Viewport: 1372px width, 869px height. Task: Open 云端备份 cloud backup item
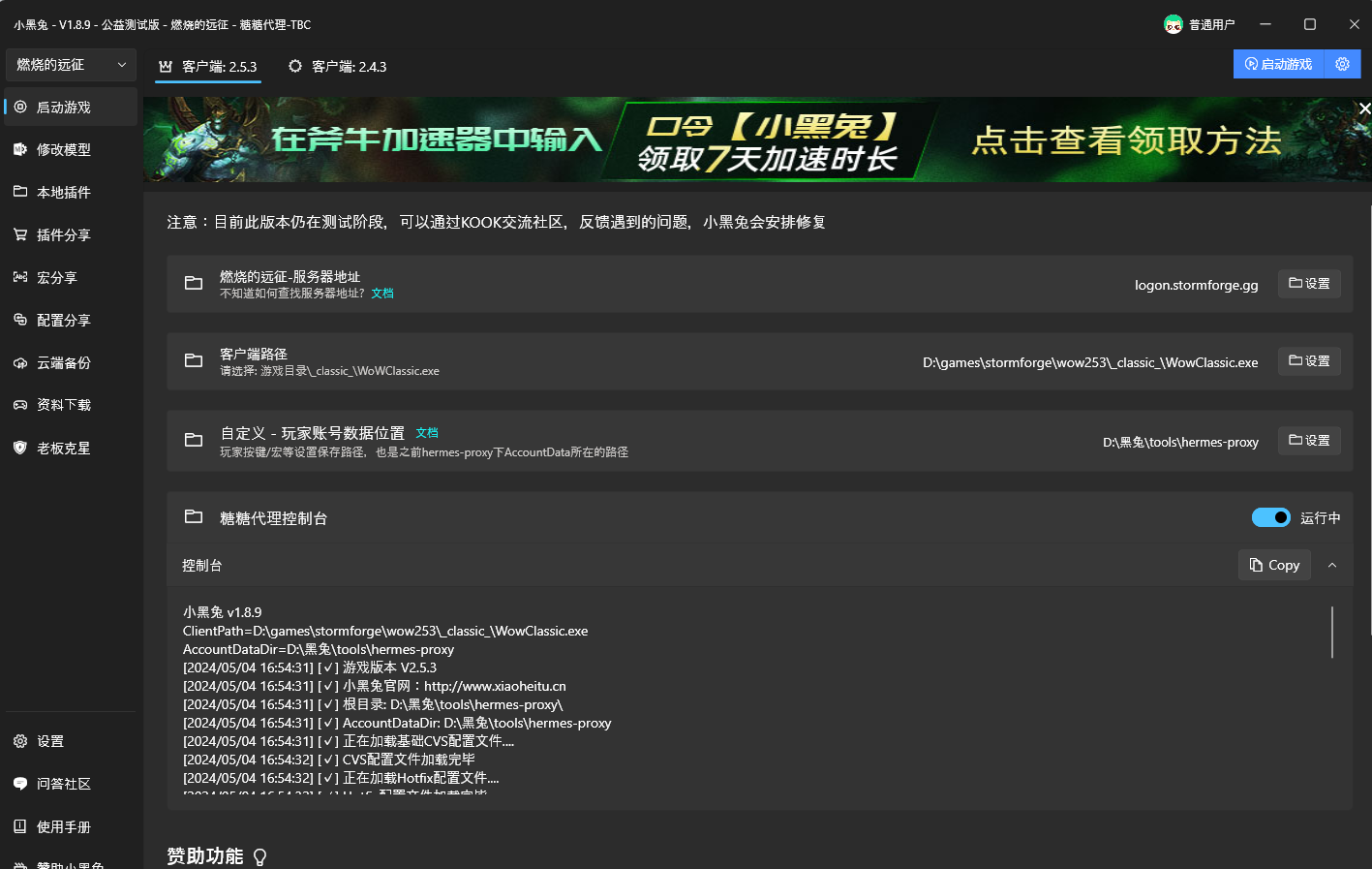pyautogui.click(x=64, y=363)
